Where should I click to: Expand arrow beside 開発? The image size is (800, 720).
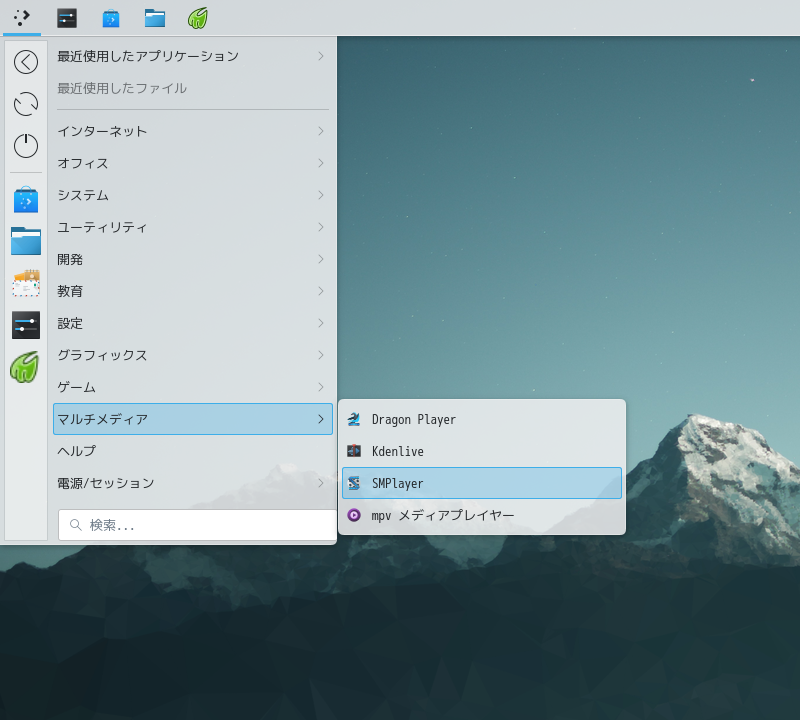321,259
